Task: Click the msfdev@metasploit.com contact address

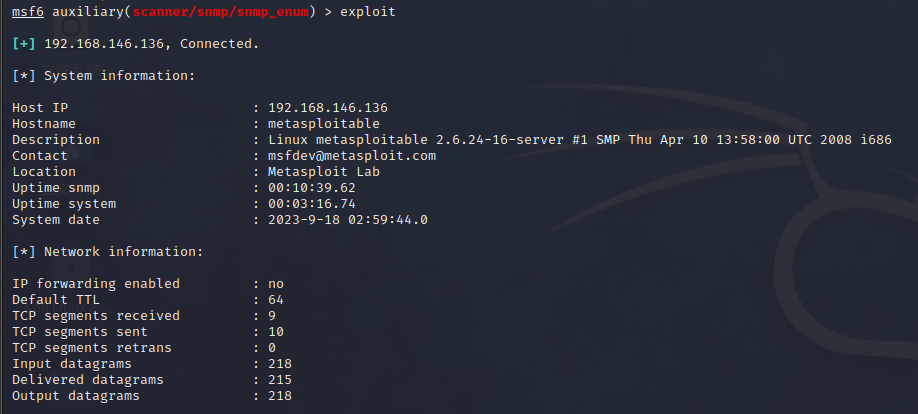Action: (x=352, y=156)
